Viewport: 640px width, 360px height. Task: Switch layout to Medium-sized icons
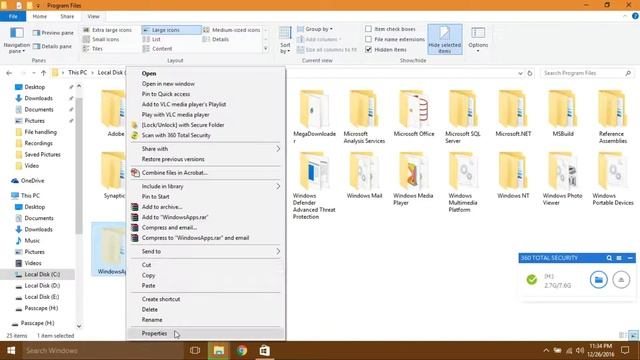(231, 30)
